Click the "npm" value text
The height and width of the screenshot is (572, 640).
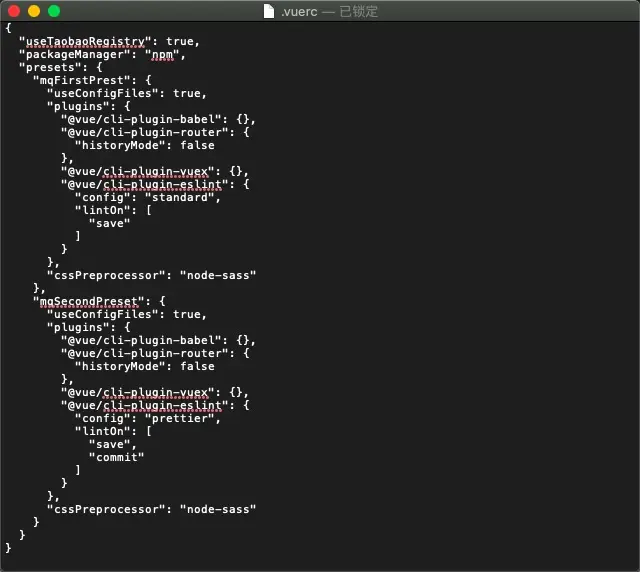point(162,55)
